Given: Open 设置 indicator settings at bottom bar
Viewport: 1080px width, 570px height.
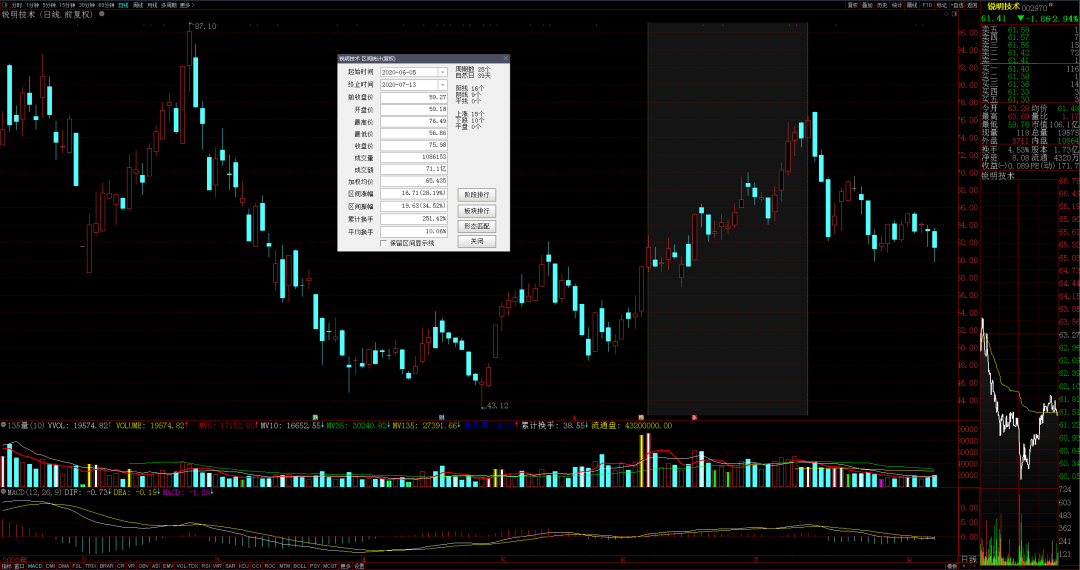Looking at the screenshot, I should click(x=359, y=566).
